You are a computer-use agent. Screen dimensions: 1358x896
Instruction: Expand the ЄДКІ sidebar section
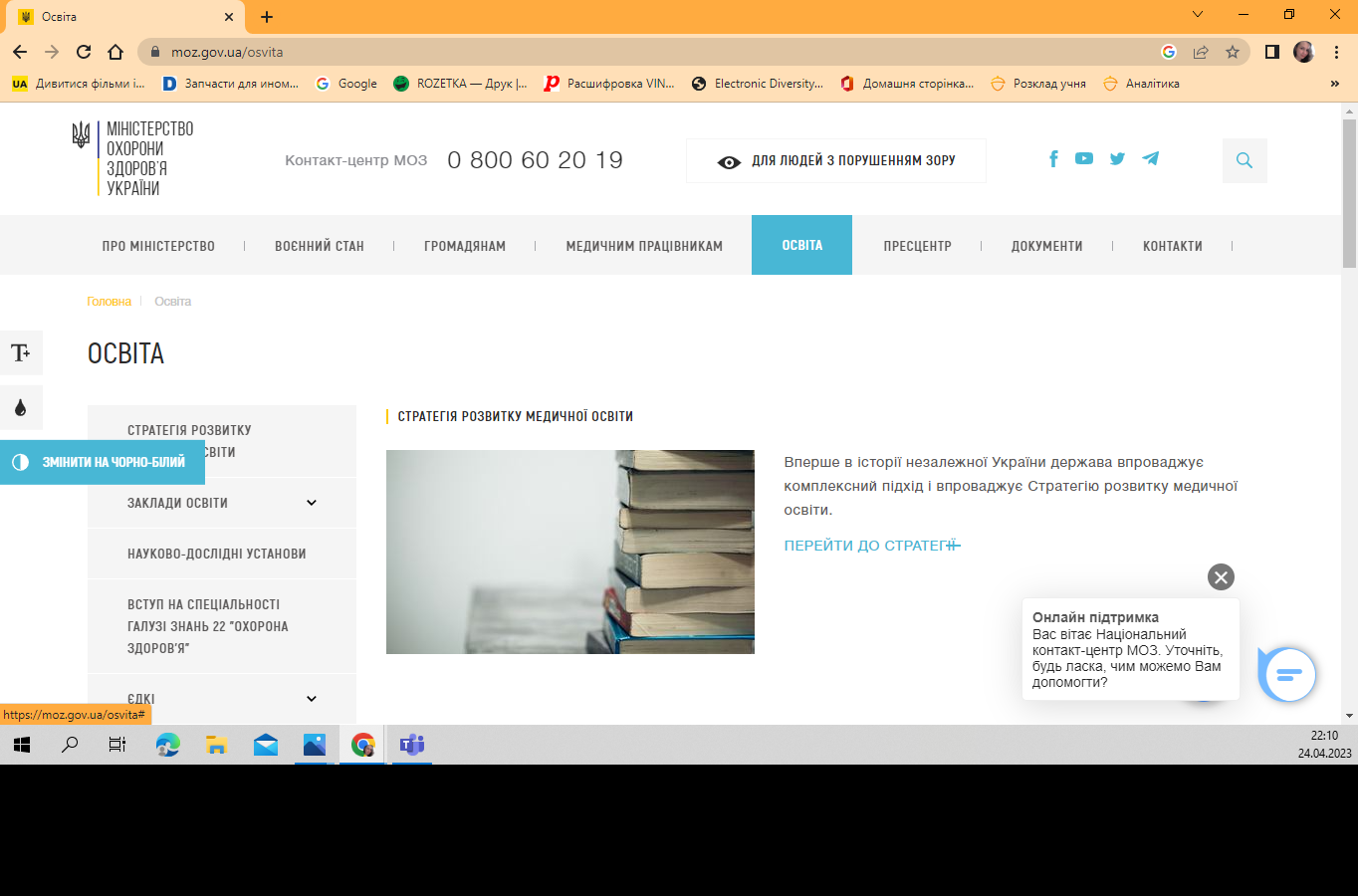point(312,699)
